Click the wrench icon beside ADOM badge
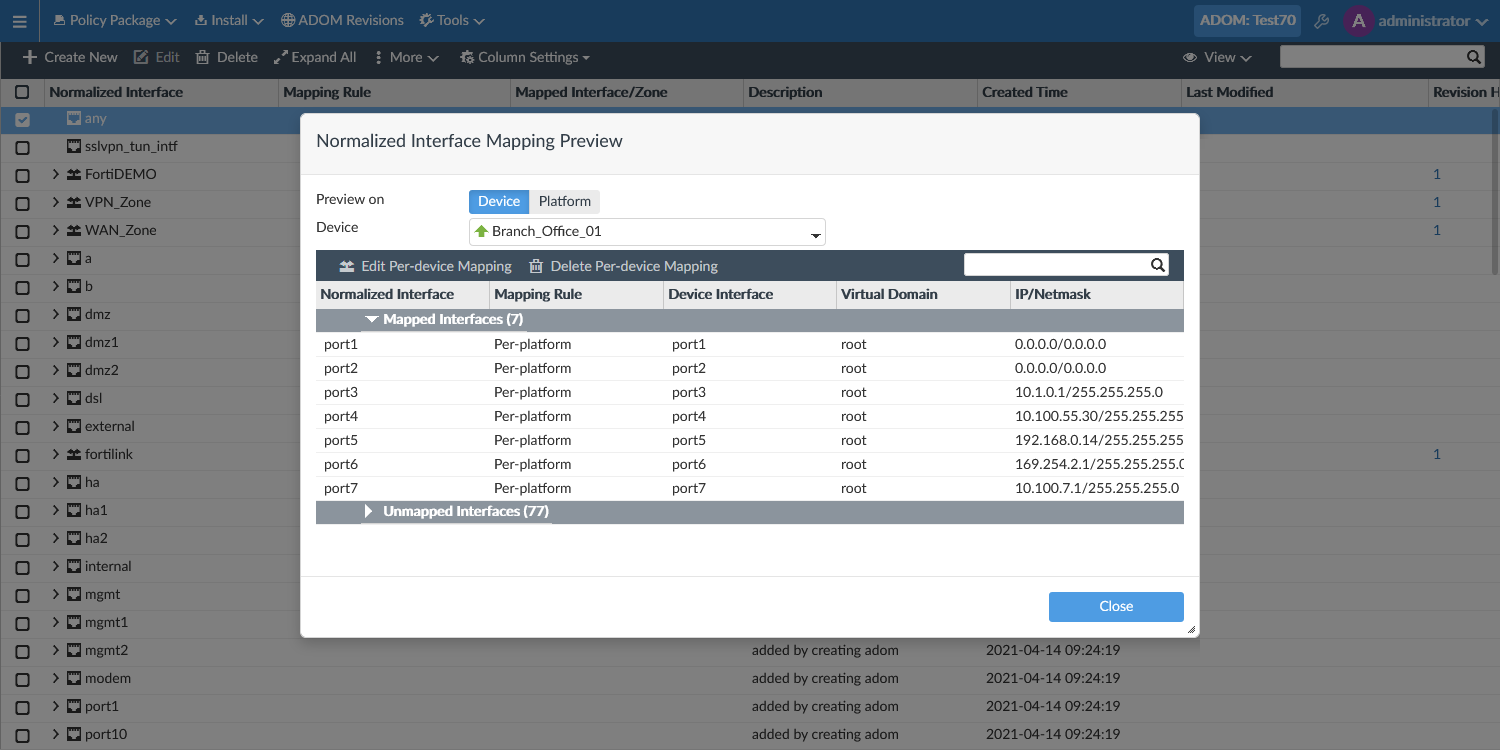 (1322, 20)
